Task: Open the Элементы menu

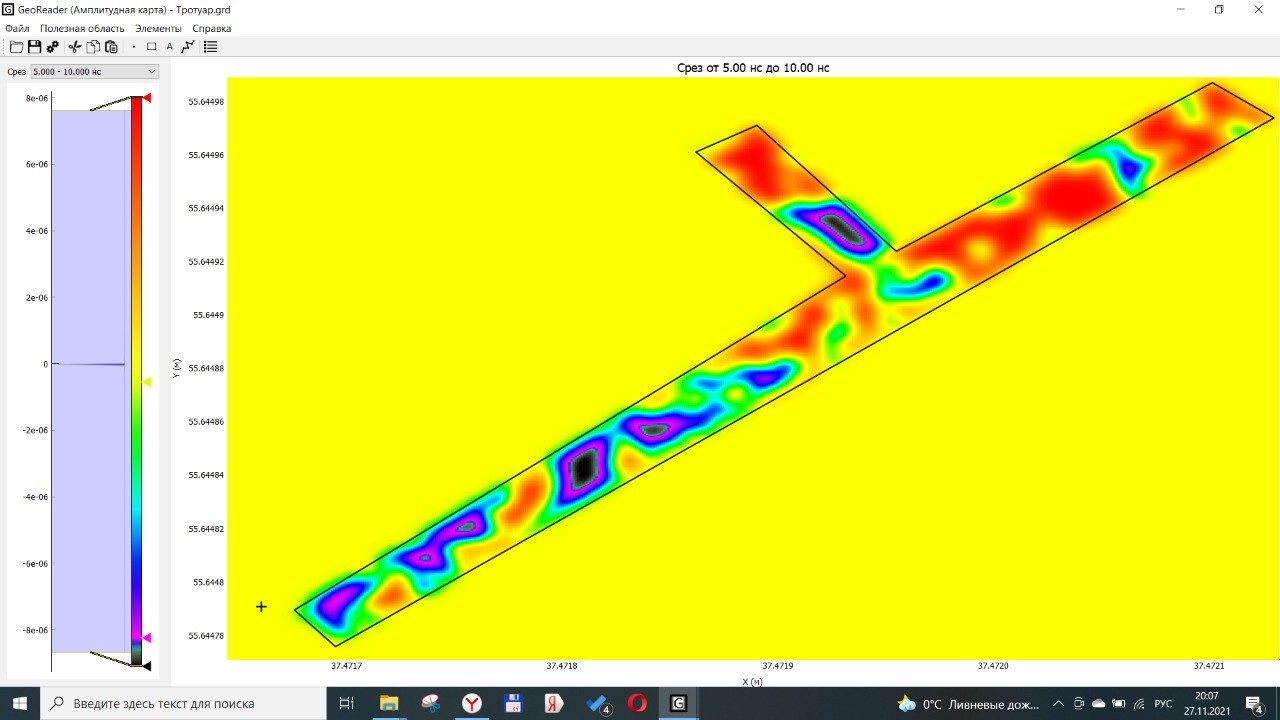Action: [158, 29]
